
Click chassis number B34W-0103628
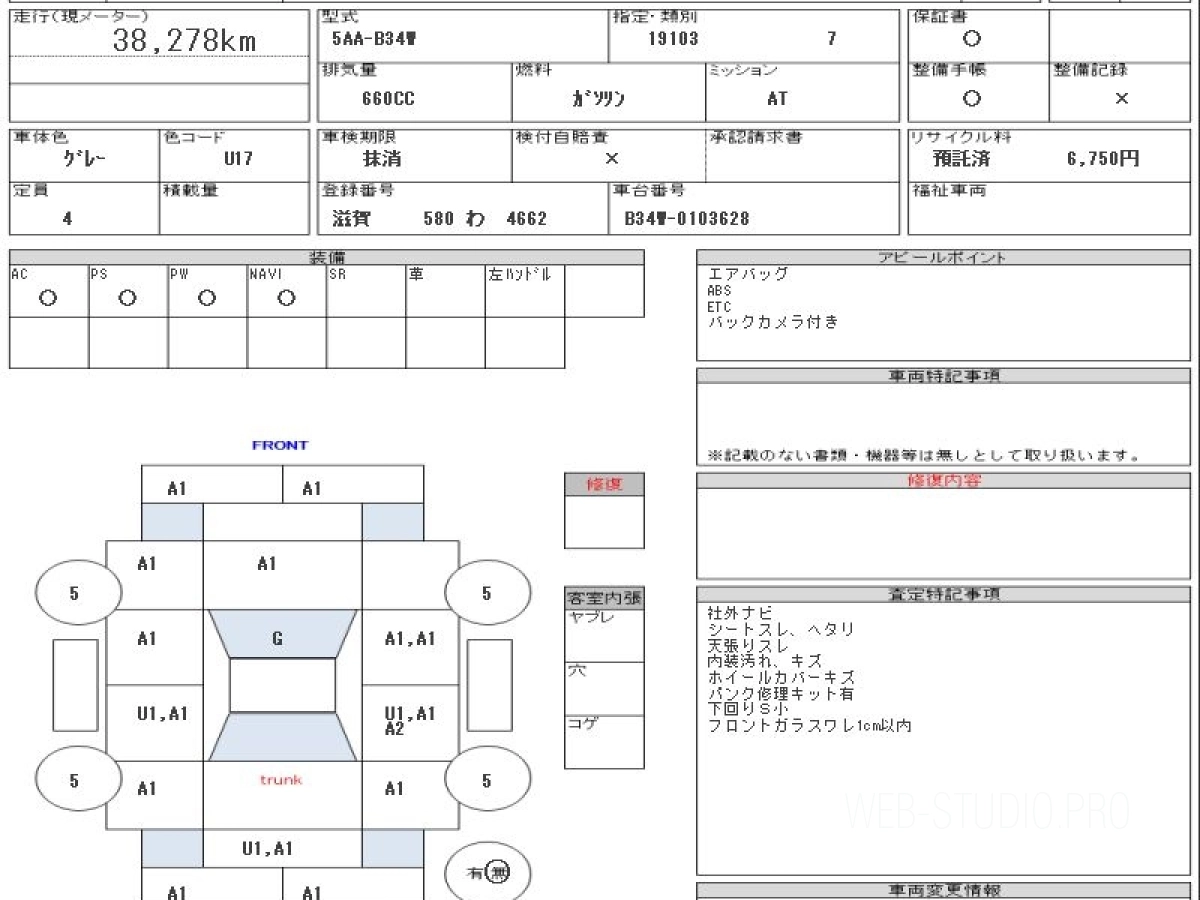pyautogui.click(x=686, y=218)
